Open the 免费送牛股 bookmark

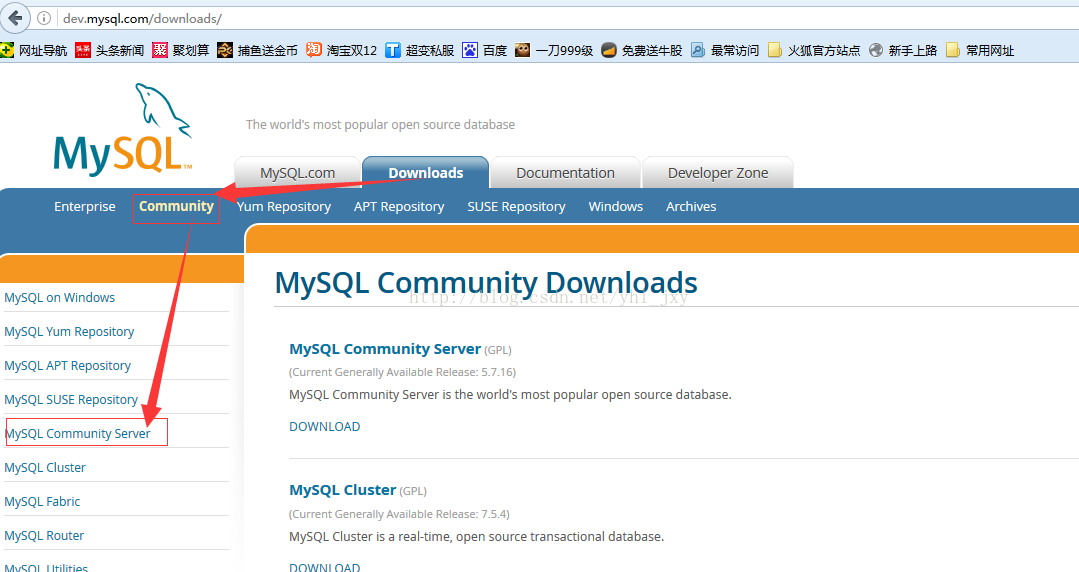(641, 50)
